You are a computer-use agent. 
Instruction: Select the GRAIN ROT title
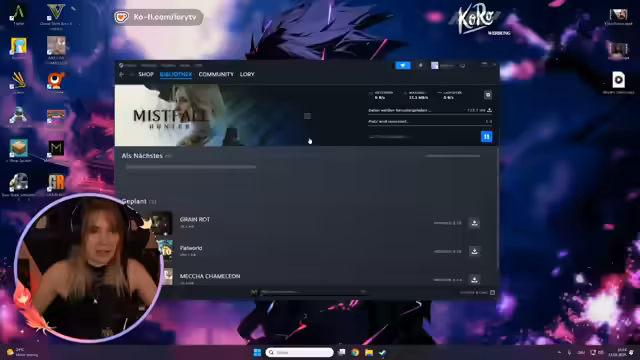195,220
